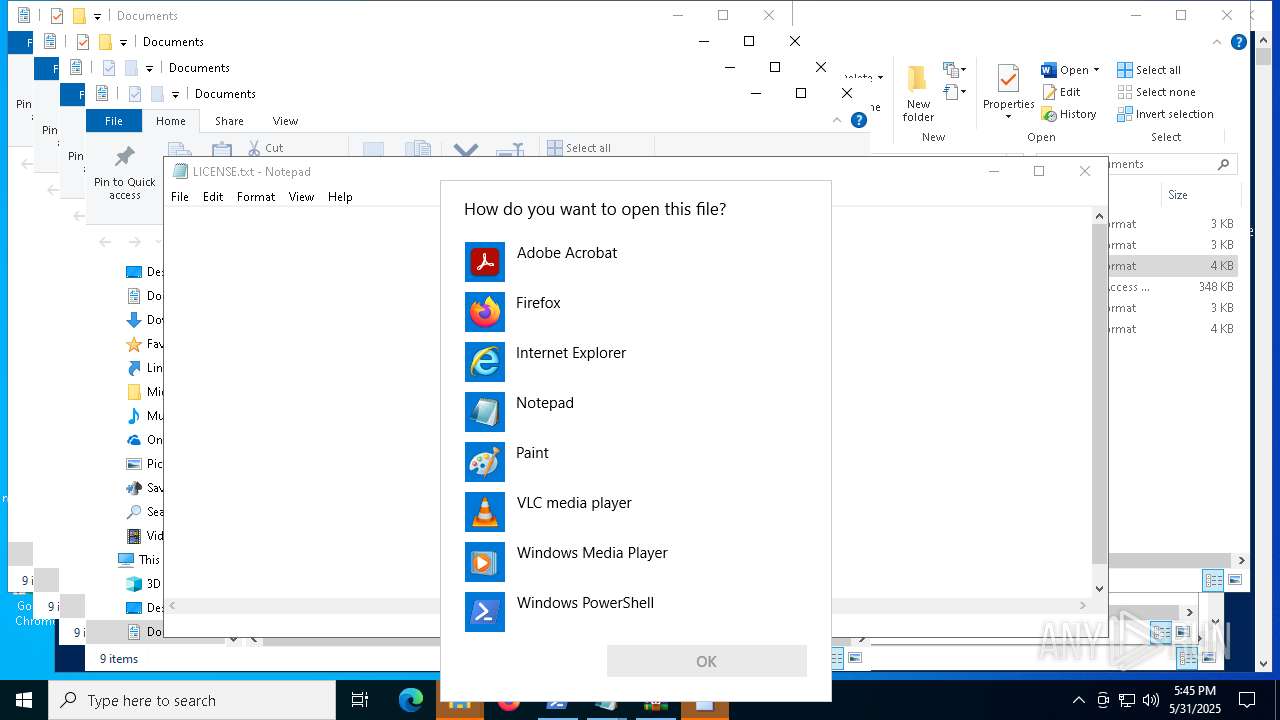1280x720 pixels.
Task: Switch to details view in back Explorer
Action: pyautogui.click(x=1213, y=580)
